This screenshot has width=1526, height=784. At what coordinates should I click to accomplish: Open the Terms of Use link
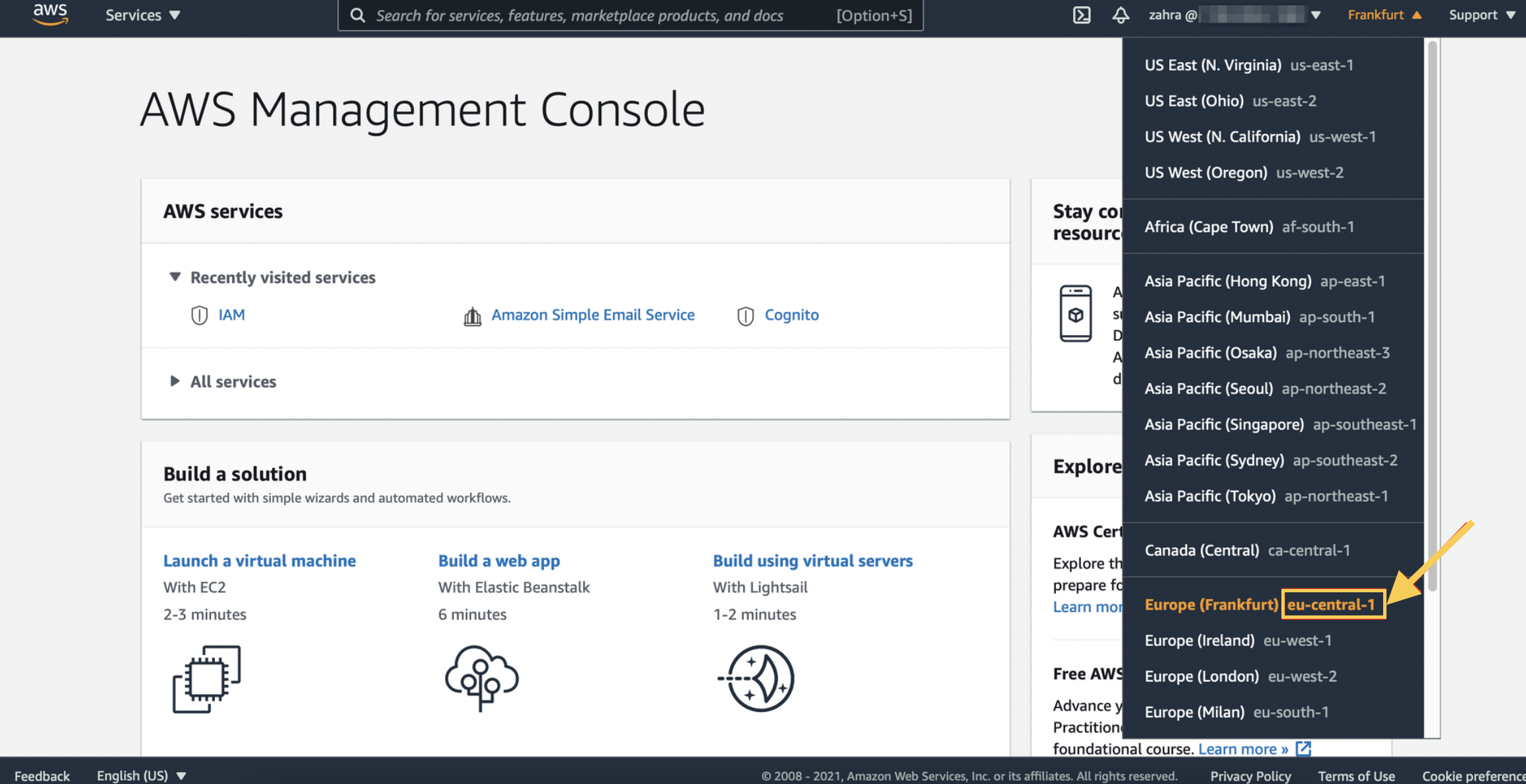pos(1356,775)
